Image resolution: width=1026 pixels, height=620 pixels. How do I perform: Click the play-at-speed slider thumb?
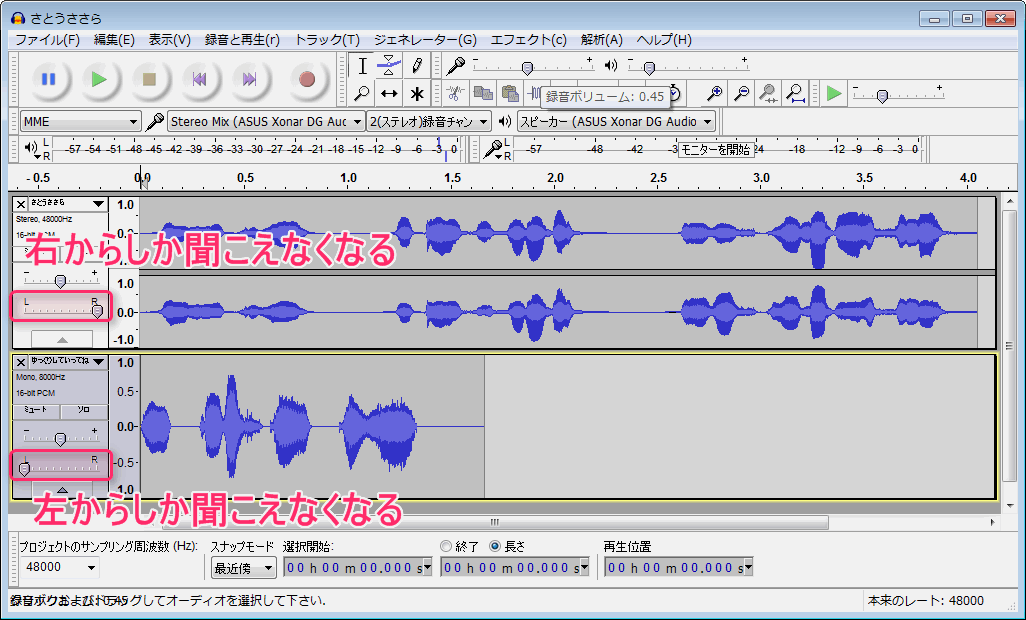[882, 96]
